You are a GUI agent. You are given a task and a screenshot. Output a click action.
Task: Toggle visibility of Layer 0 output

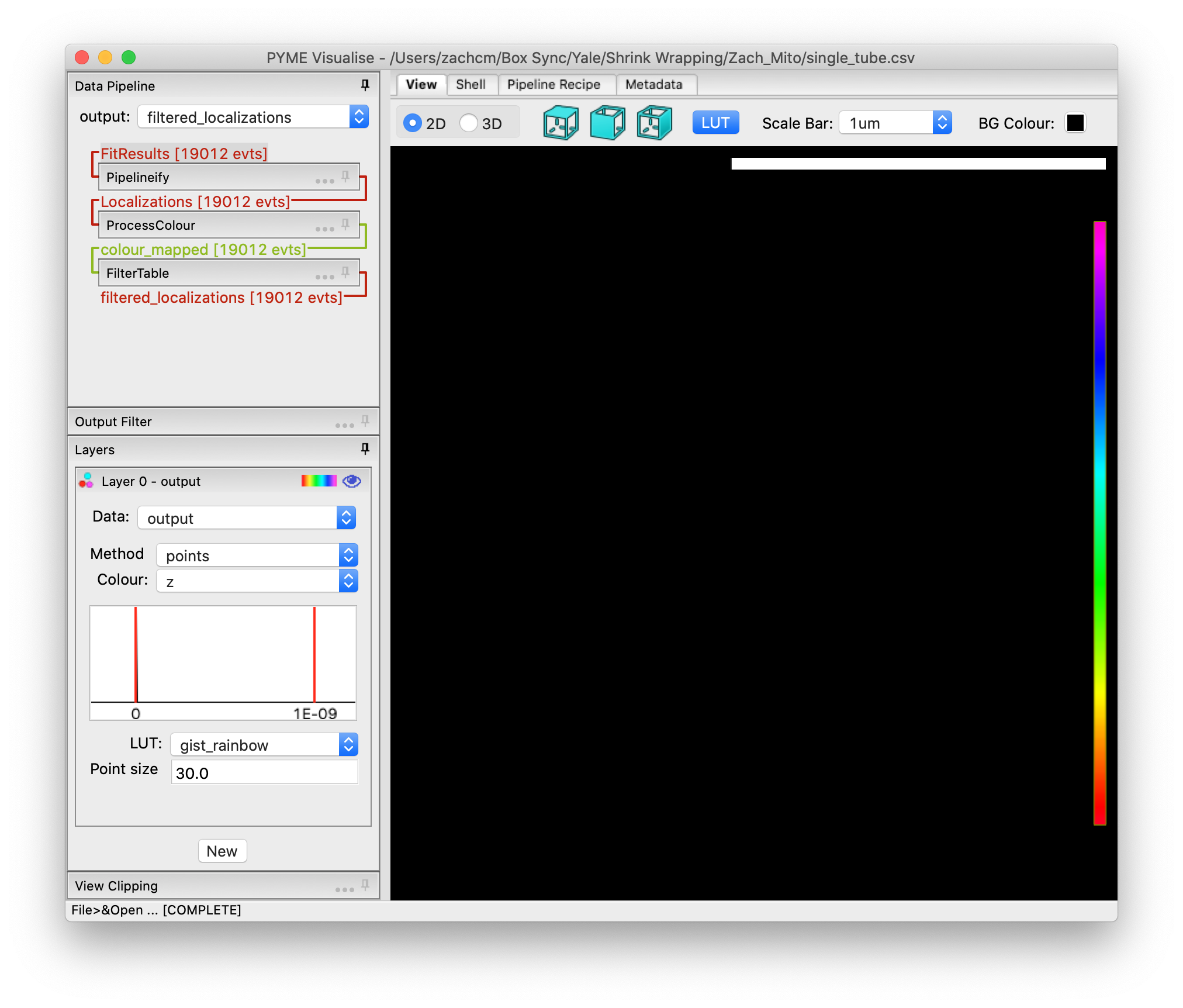(351, 481)
